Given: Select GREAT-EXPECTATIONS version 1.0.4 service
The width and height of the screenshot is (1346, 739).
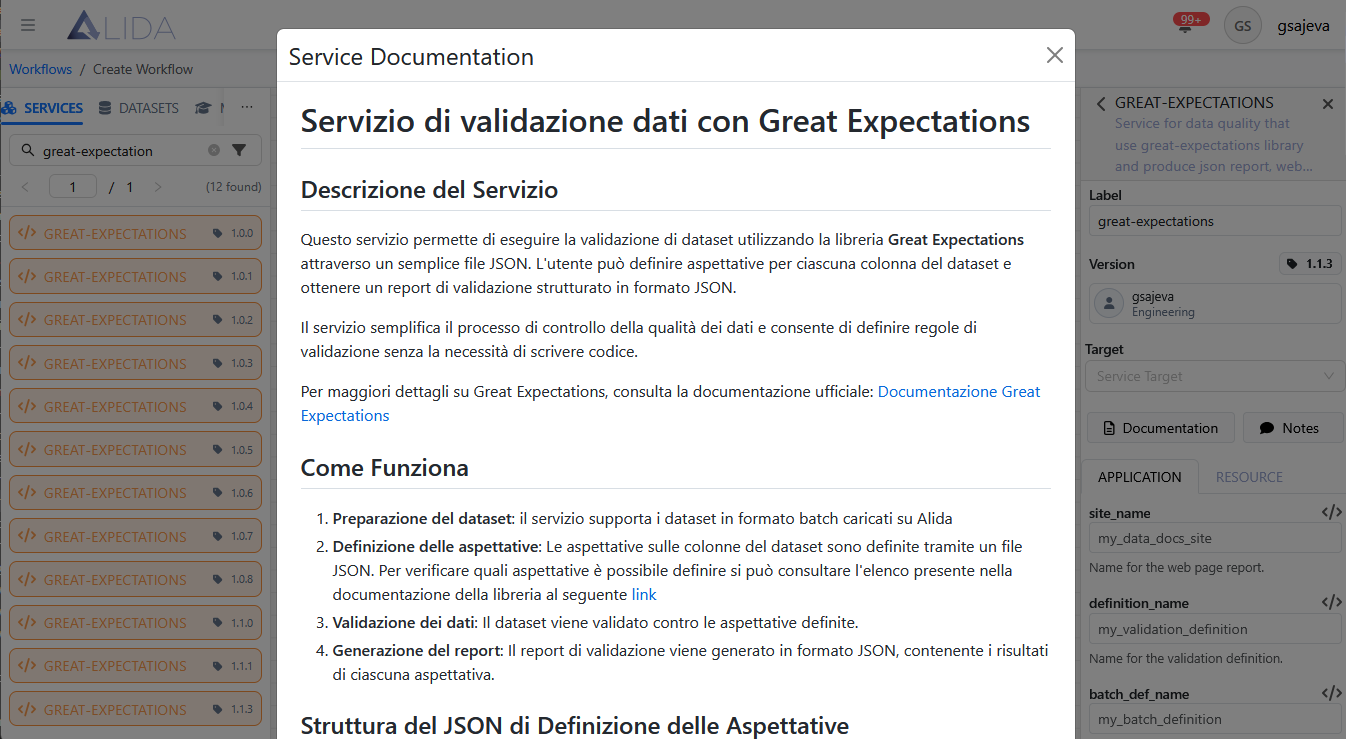Looking at the screenshot, I should 135,407.
